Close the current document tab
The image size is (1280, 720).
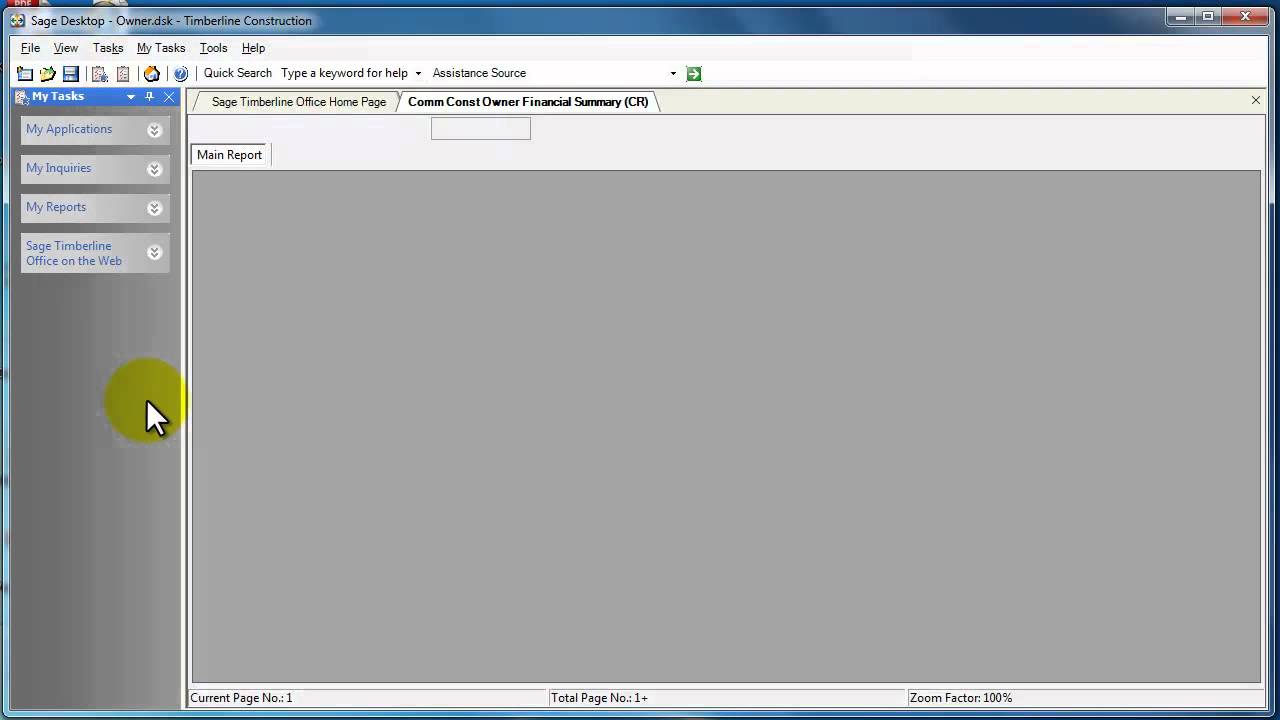click(x=1256, y=100)
